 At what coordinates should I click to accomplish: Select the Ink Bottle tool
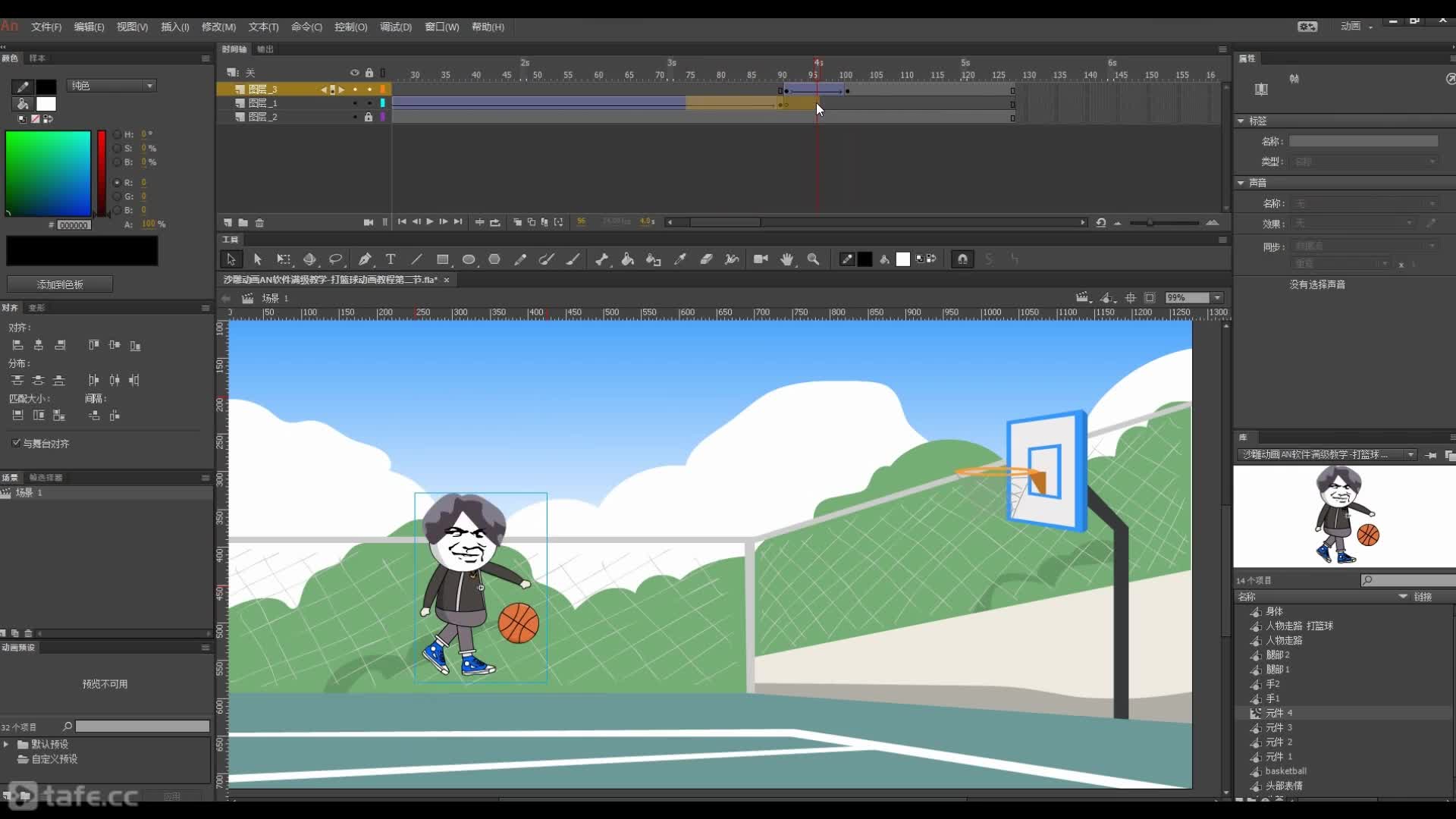(654, 259)
